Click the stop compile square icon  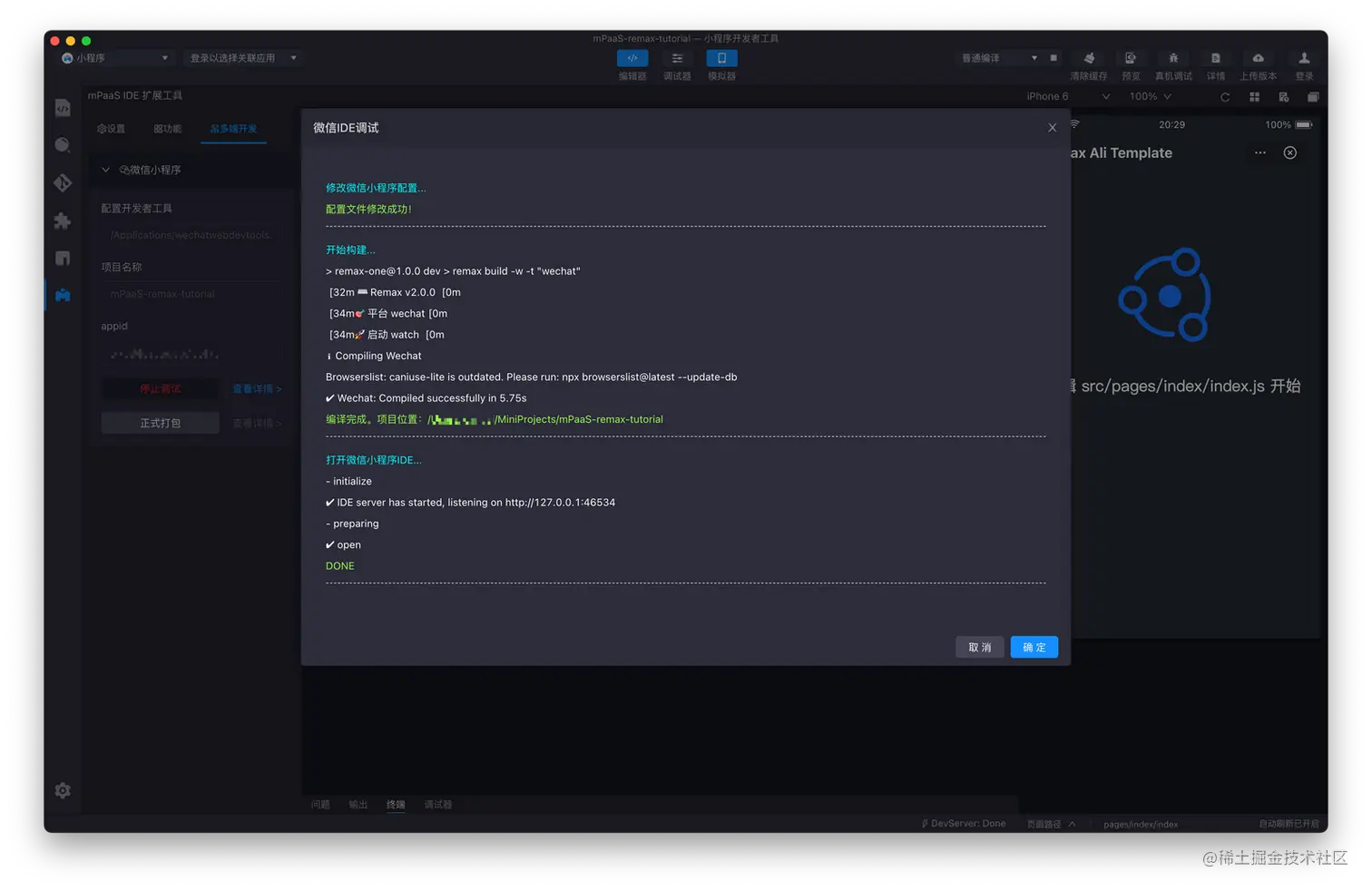point(1053,58)
